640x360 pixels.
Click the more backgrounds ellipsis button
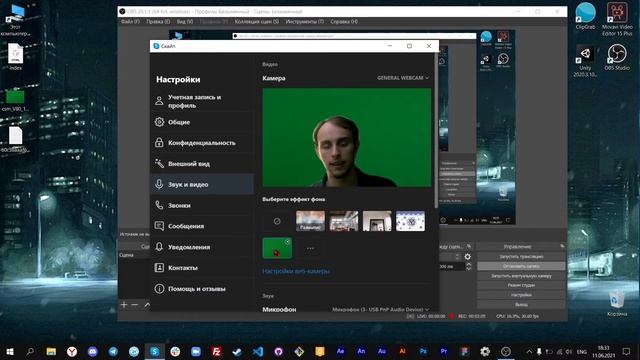pos(310,248)
